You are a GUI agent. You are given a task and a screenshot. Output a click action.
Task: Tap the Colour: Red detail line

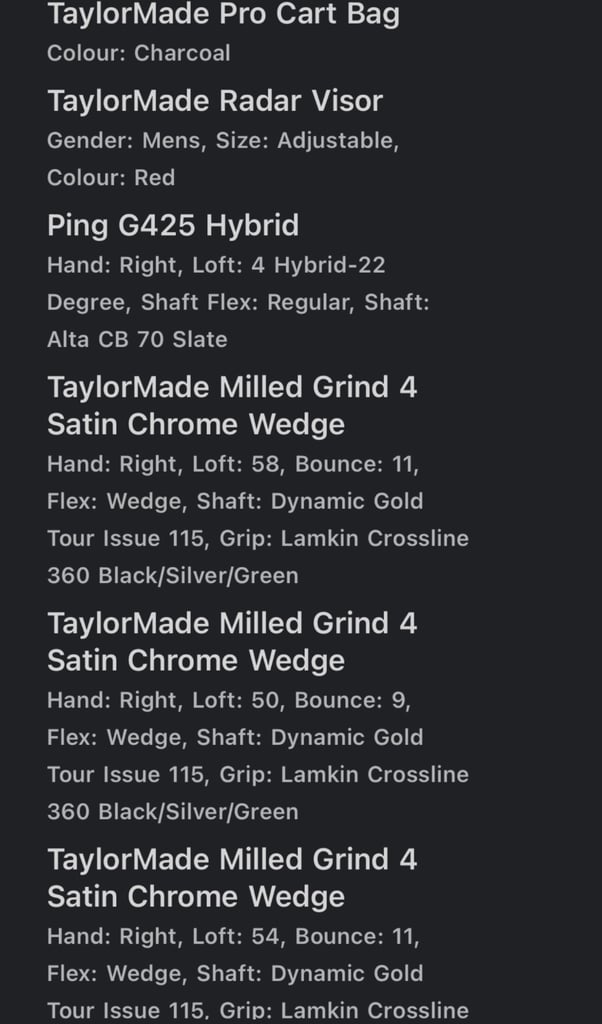point(111,178)
